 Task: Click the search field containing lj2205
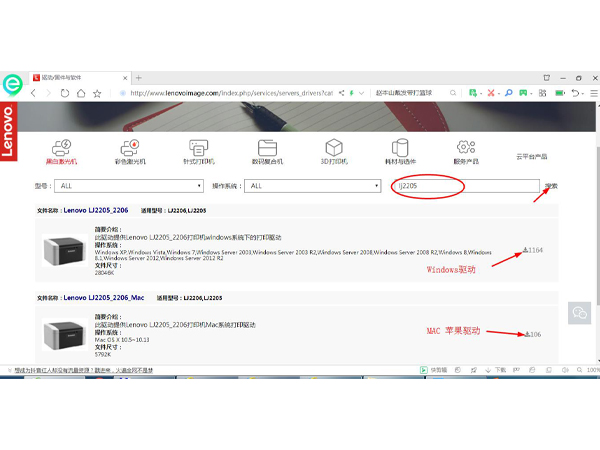pos(465,186)
